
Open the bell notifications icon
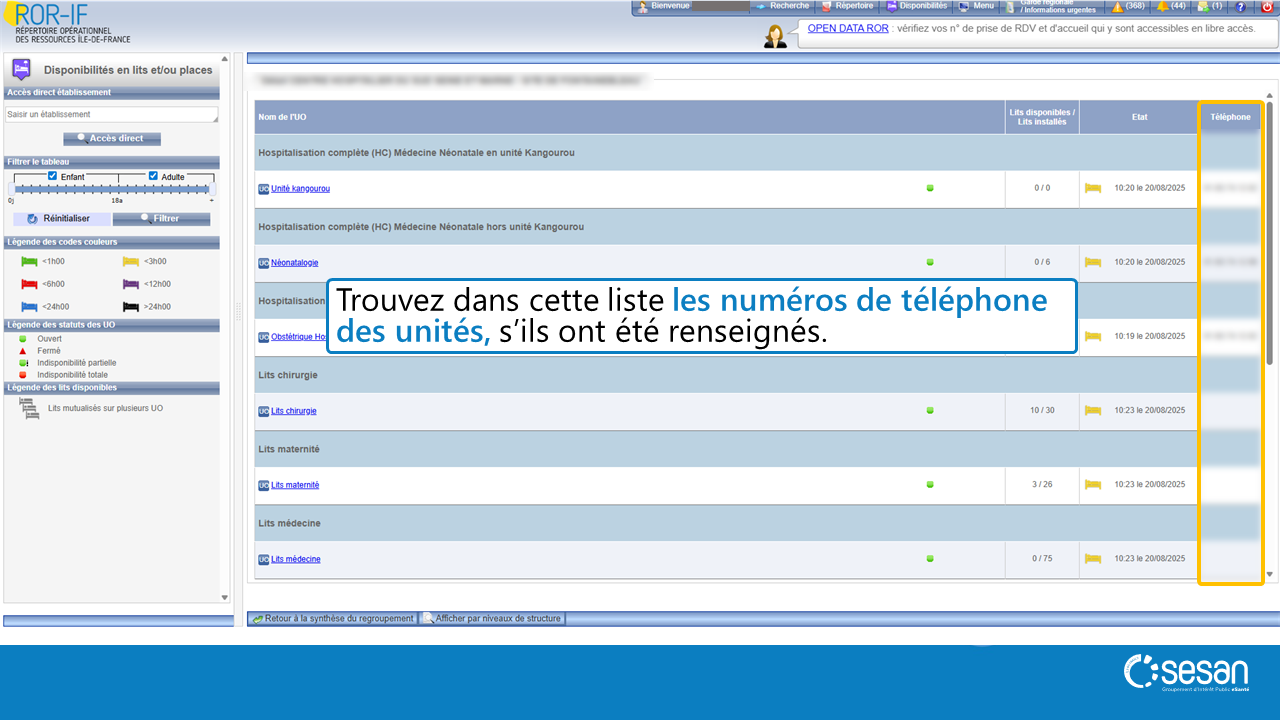(1163, 6)
